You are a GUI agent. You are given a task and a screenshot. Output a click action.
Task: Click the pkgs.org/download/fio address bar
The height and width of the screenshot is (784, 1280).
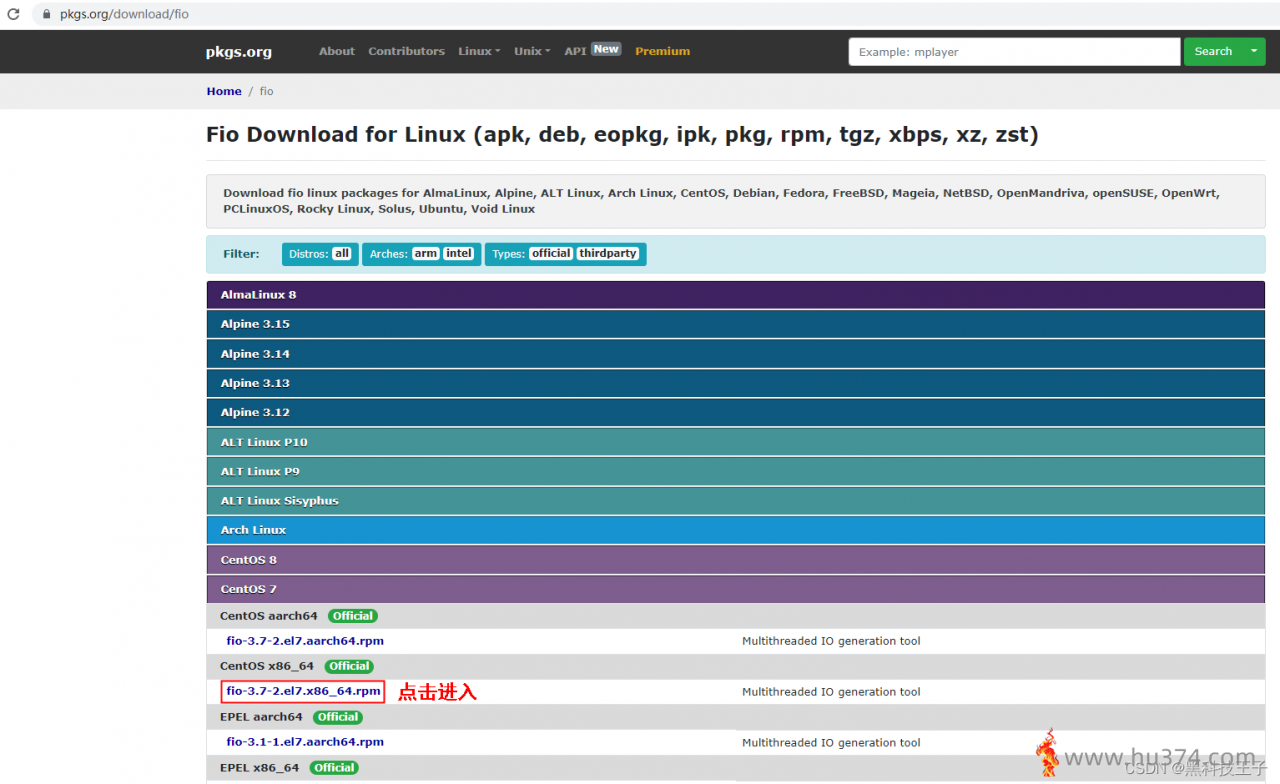[655, 15]
